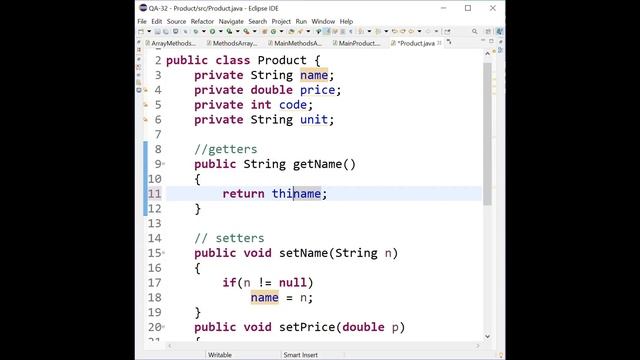Toggle the highlighted Mark Occurrences button
This screenshot has height=360, width=640.
[326, 31]
